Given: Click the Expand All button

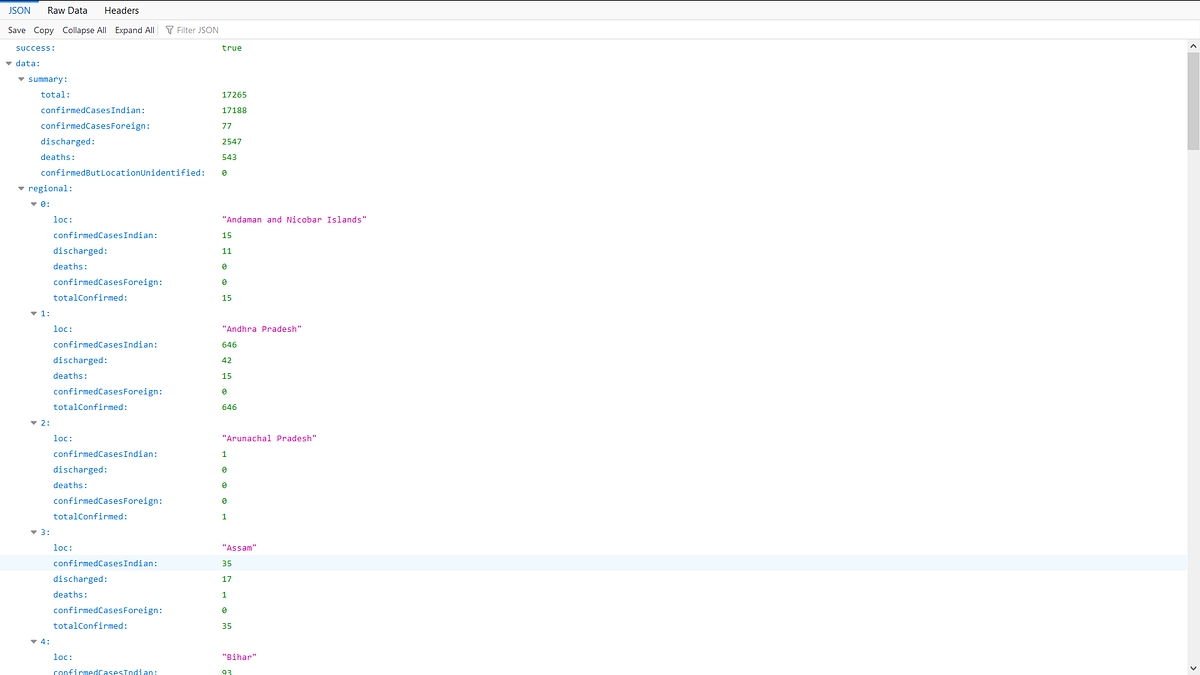Looking at the screenshot, I should 134,29.
